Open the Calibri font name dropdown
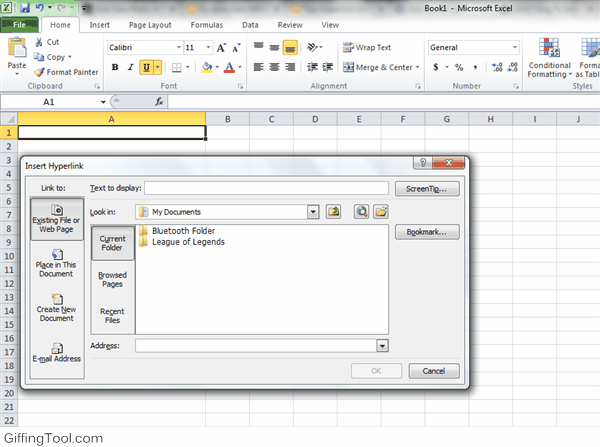Image resolution: width=600 pixels, height=447 pixels. click(x=178, y=47)
